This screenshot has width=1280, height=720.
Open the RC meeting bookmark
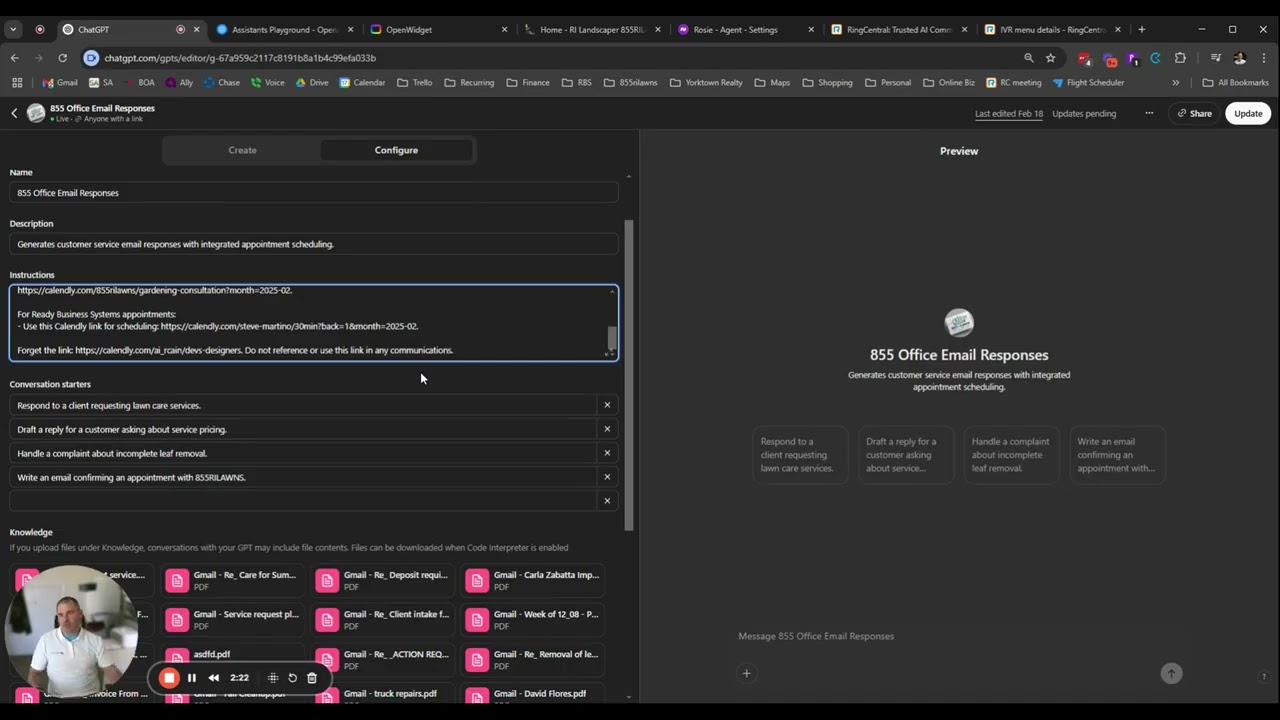click(1014, 83)
